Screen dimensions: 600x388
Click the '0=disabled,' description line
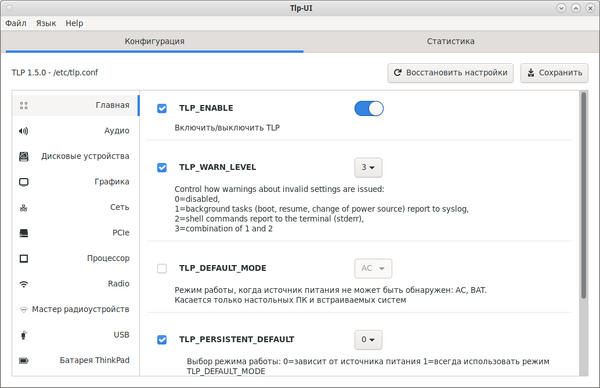coord(197,199)
